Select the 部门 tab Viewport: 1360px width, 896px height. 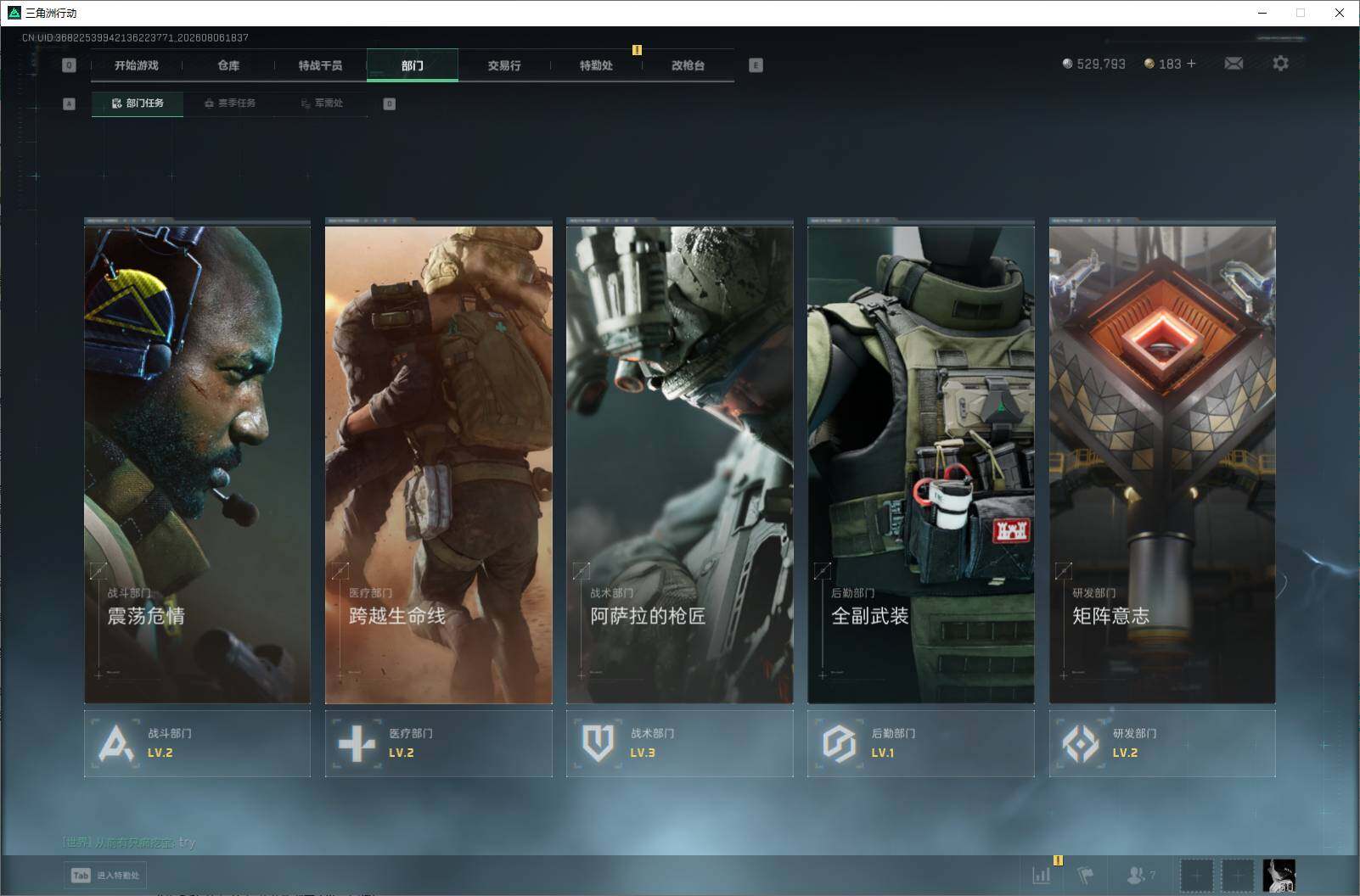(413, 65)
